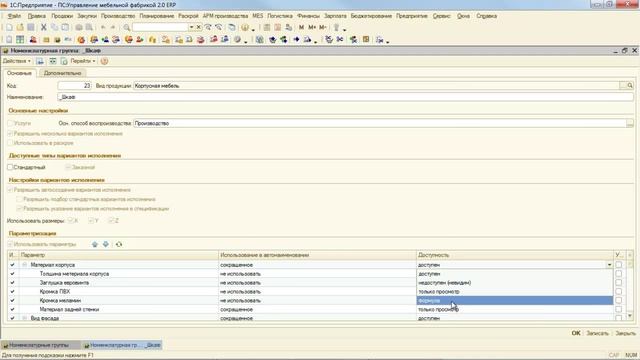Viewport: 640px width, 360px height.
Task: Open the Файл menu
Action: coord(14,16)
